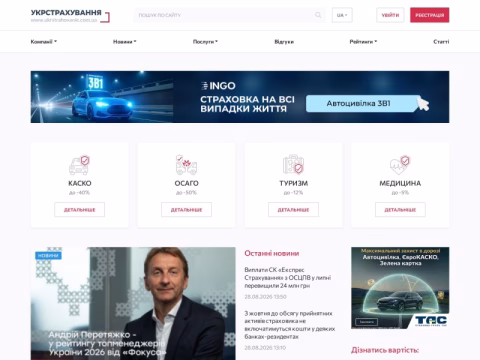This screenshot has height=360, width=480.
Task: Click the до -12% discount text
Action: point(293,193)
